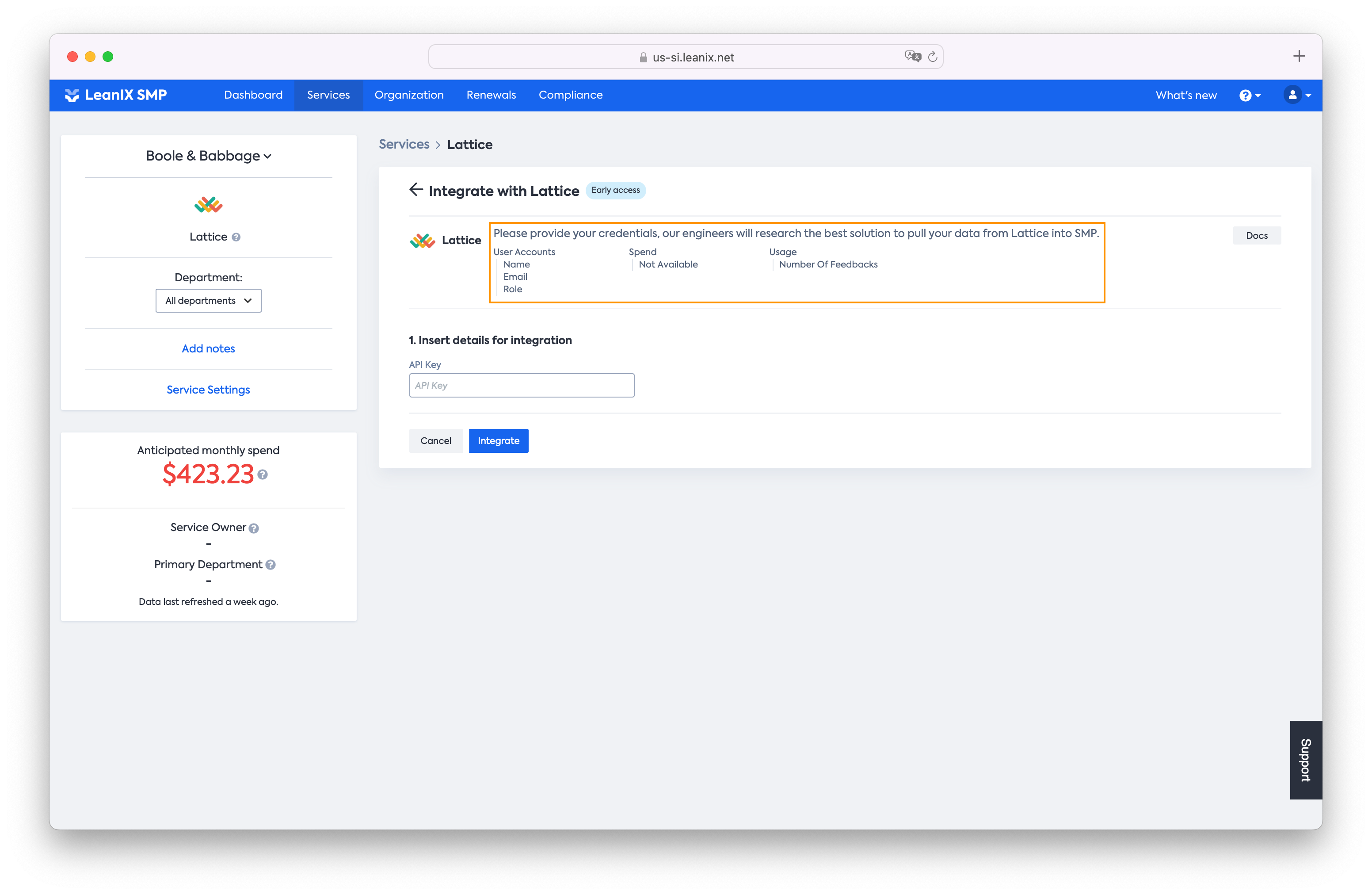Click the Role field under User Accounts
This screenshot has width=1372, height=895.
click(512, 290)
